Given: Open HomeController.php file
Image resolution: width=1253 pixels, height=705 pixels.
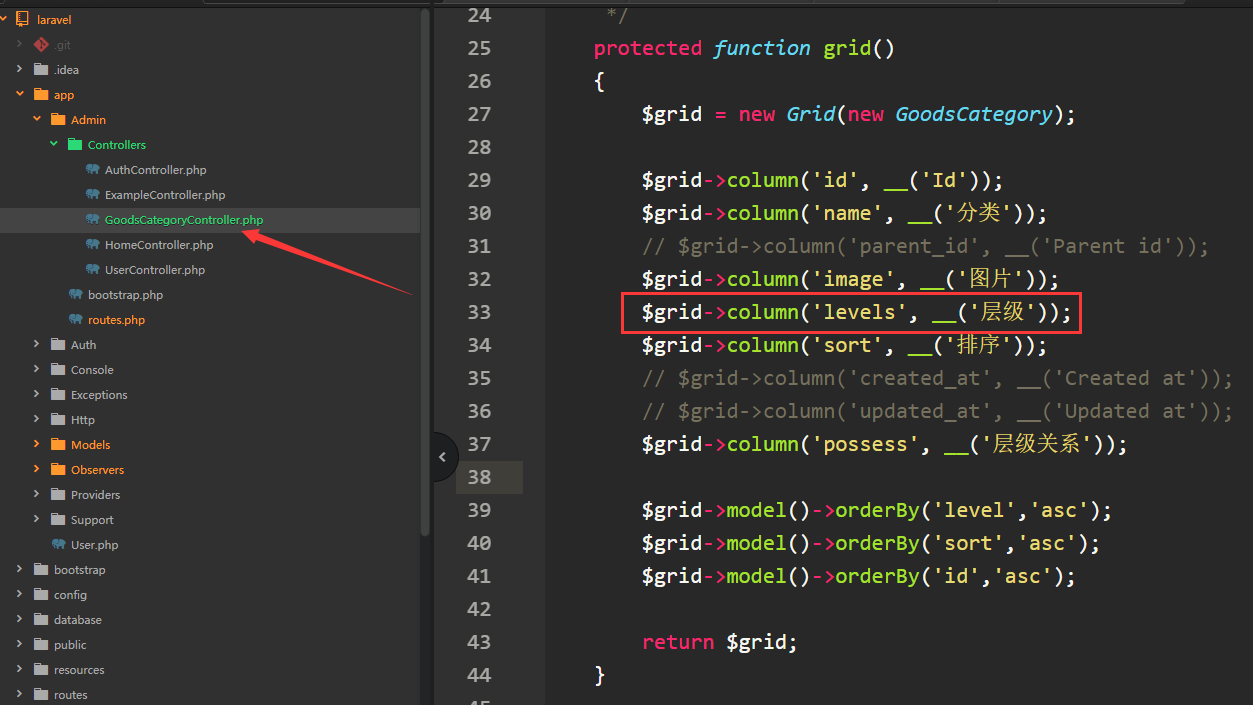Looking at the screenshot, I should click(x=159, y=245).
